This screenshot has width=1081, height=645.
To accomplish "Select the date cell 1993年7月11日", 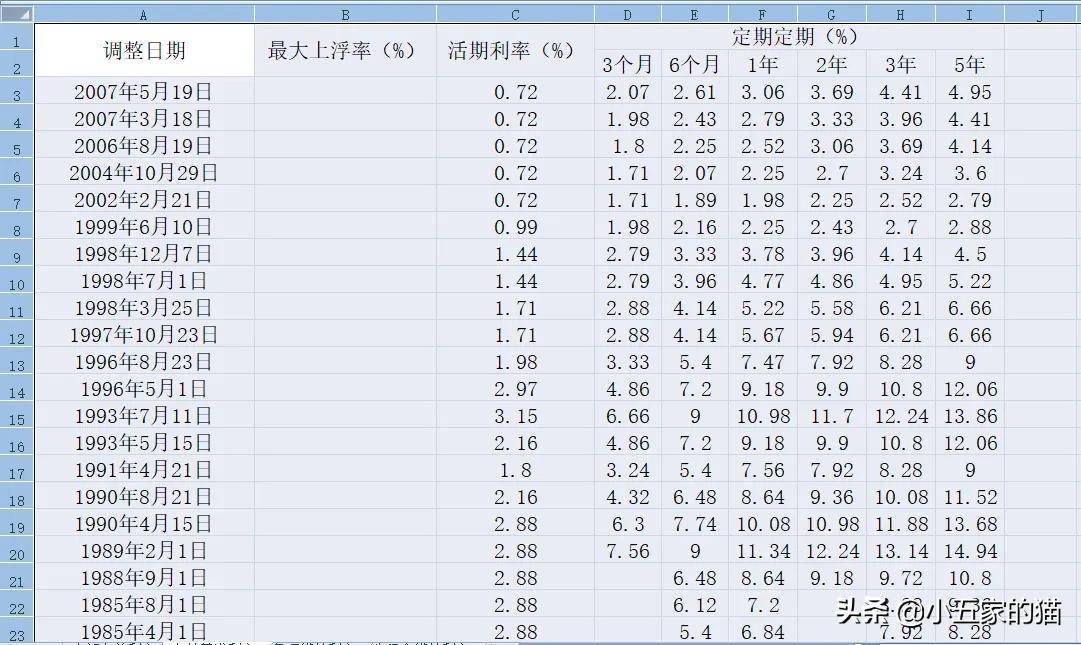I will pos(144,415).
